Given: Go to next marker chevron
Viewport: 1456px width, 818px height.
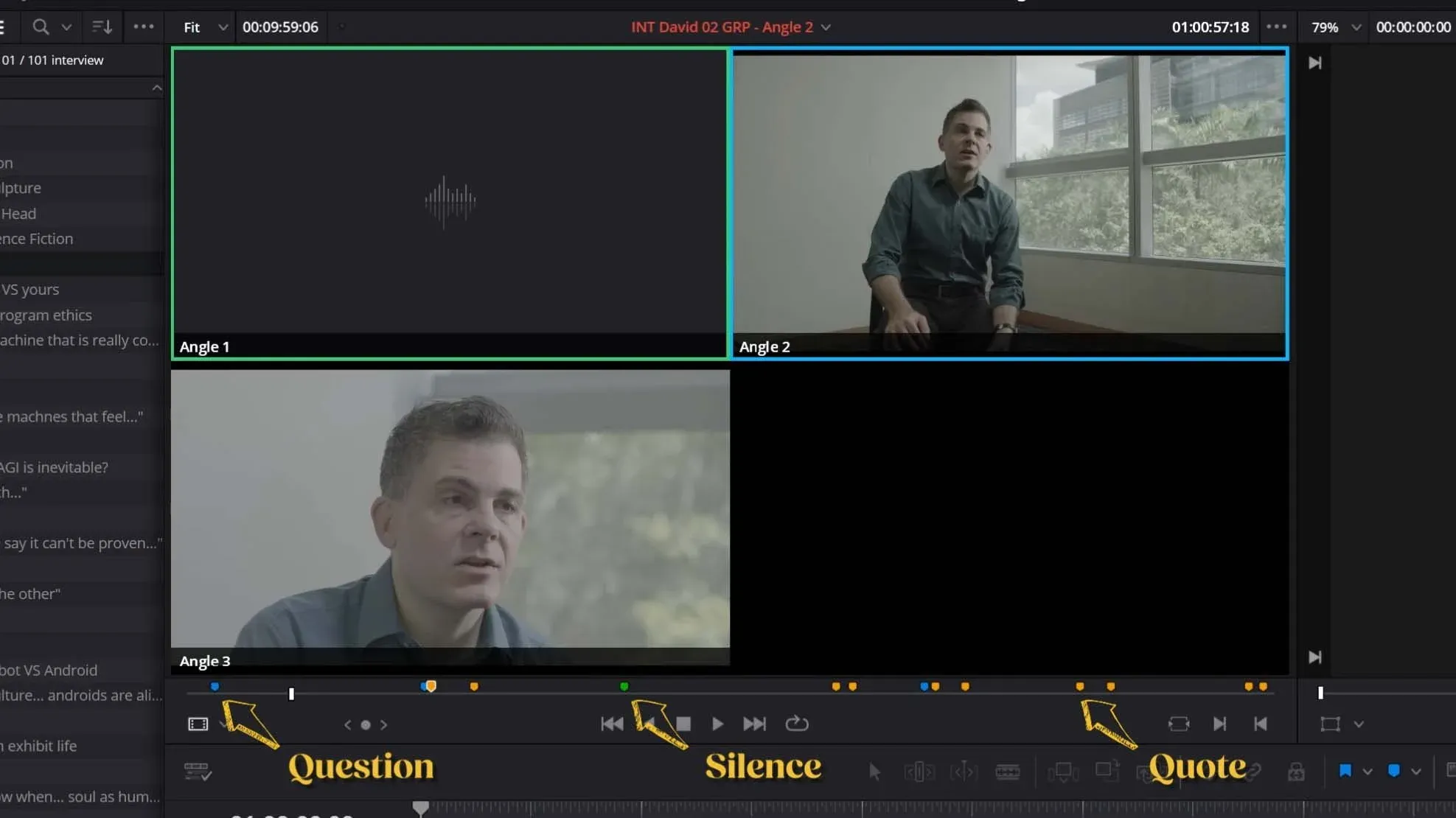Looking at the screenshot, I should tap(383, 724).
